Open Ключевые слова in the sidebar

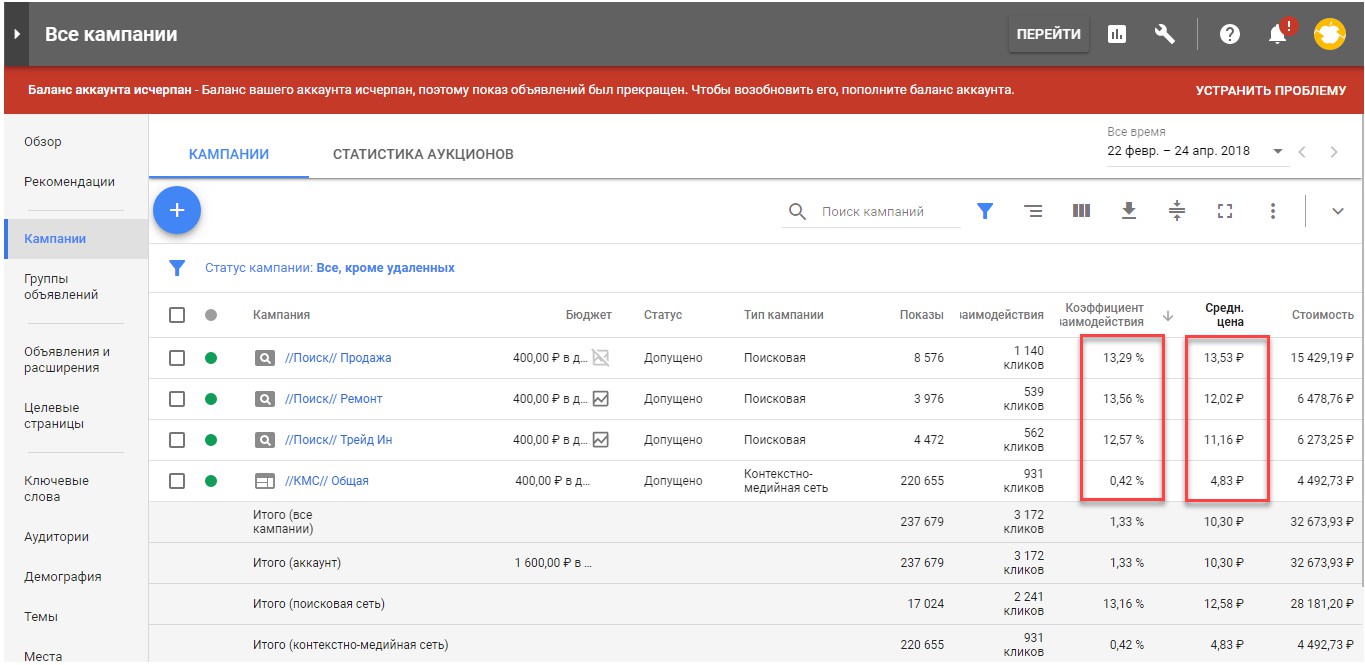(56, 488)
